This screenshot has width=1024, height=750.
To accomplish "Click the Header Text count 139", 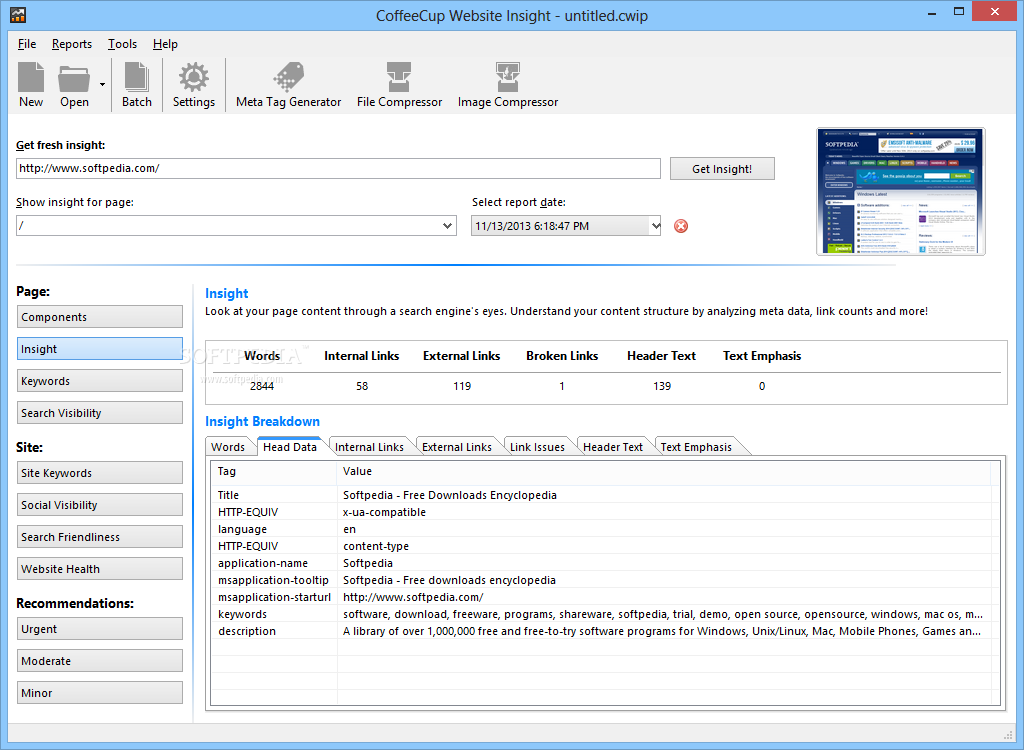I will point(662,386).
